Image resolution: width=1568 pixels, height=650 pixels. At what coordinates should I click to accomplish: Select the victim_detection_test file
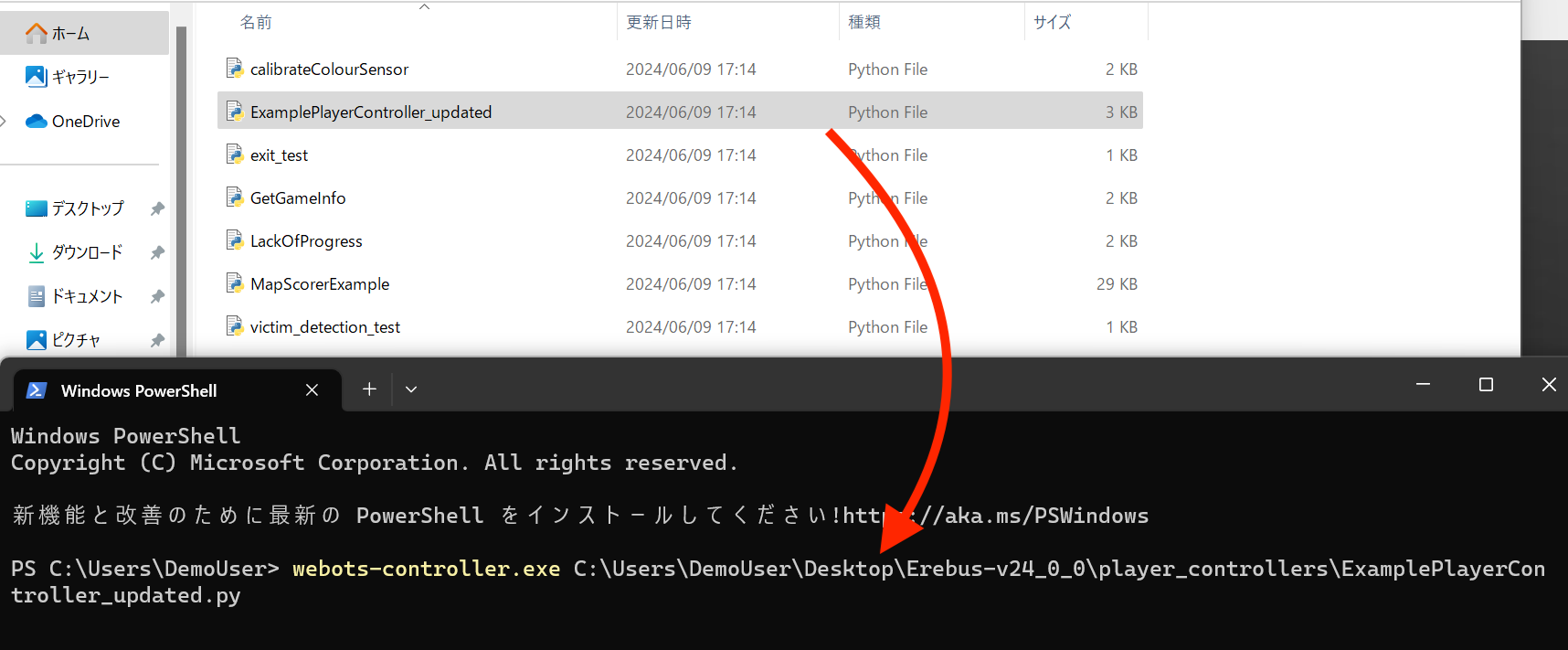tap(324, 327)
